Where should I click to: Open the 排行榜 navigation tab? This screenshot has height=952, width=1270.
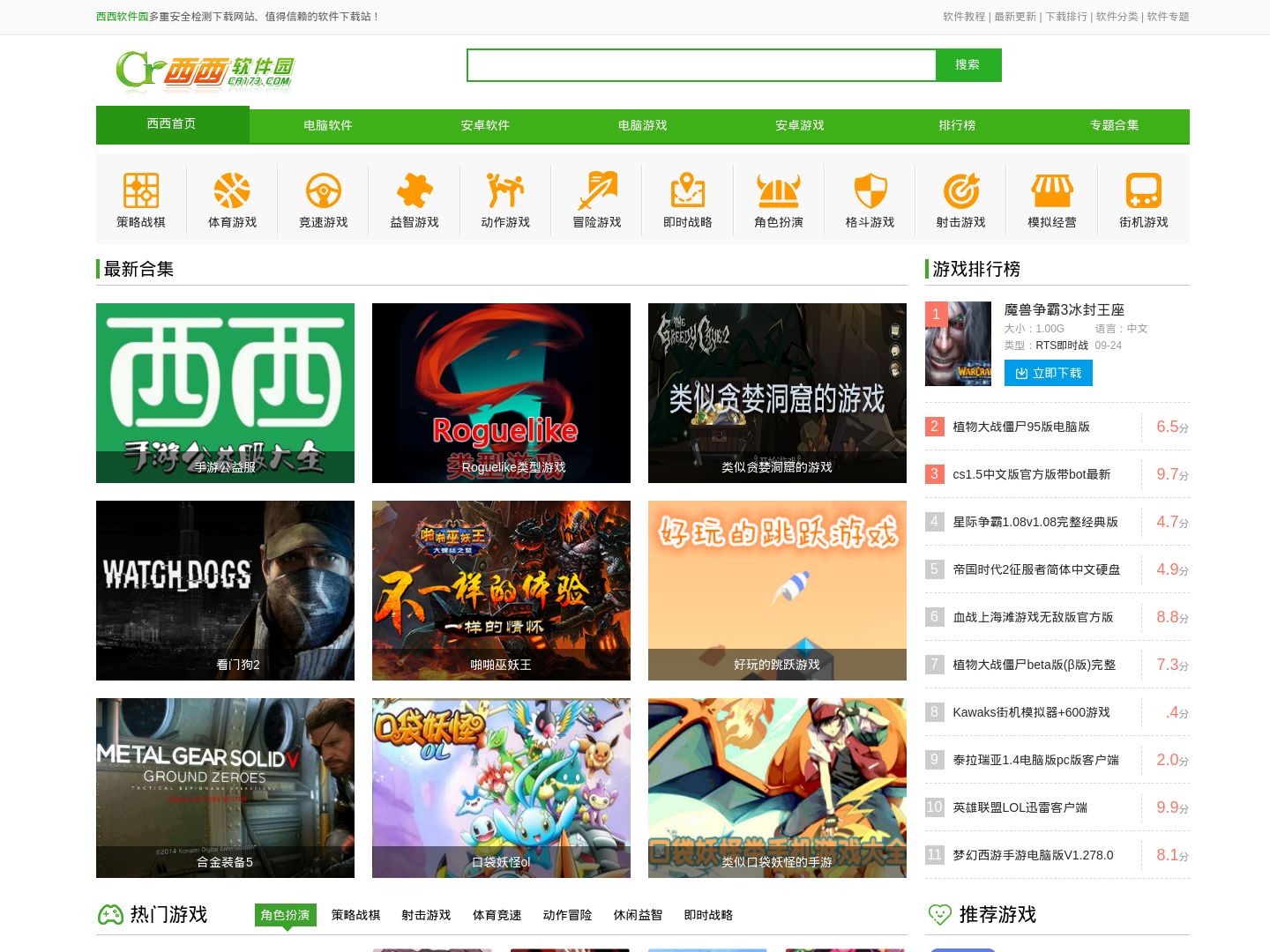957,125
